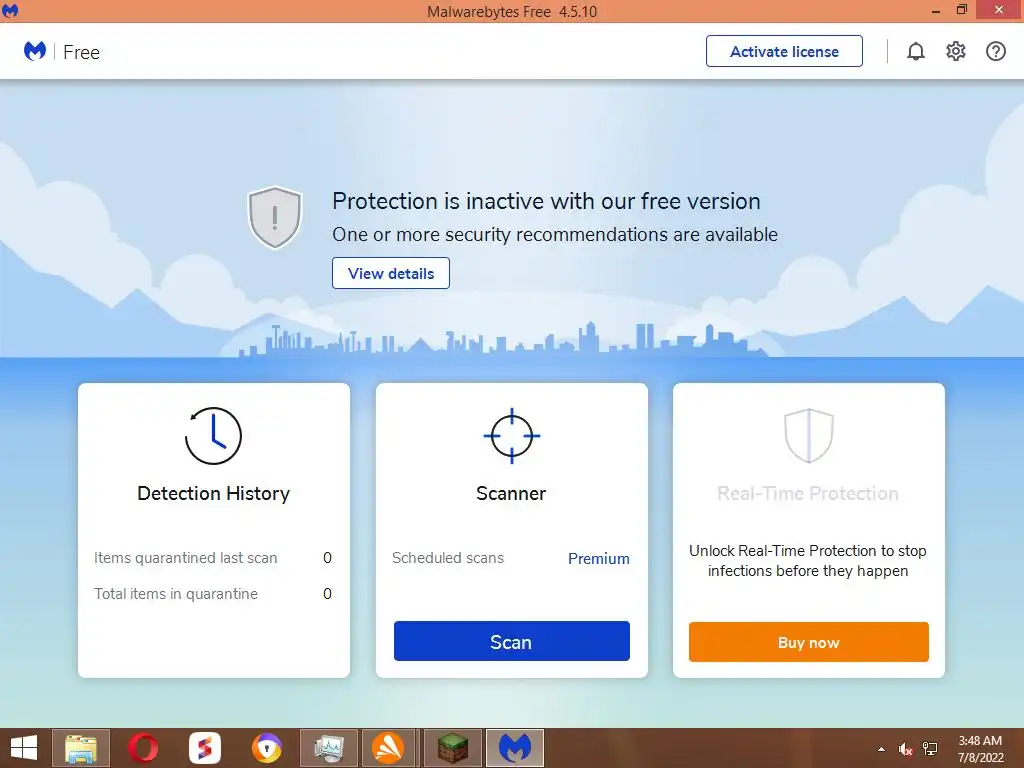Open the Windows Start button
Viewport: 1024px width, 768px height.
pyautogui.click(x=24, y=748)
